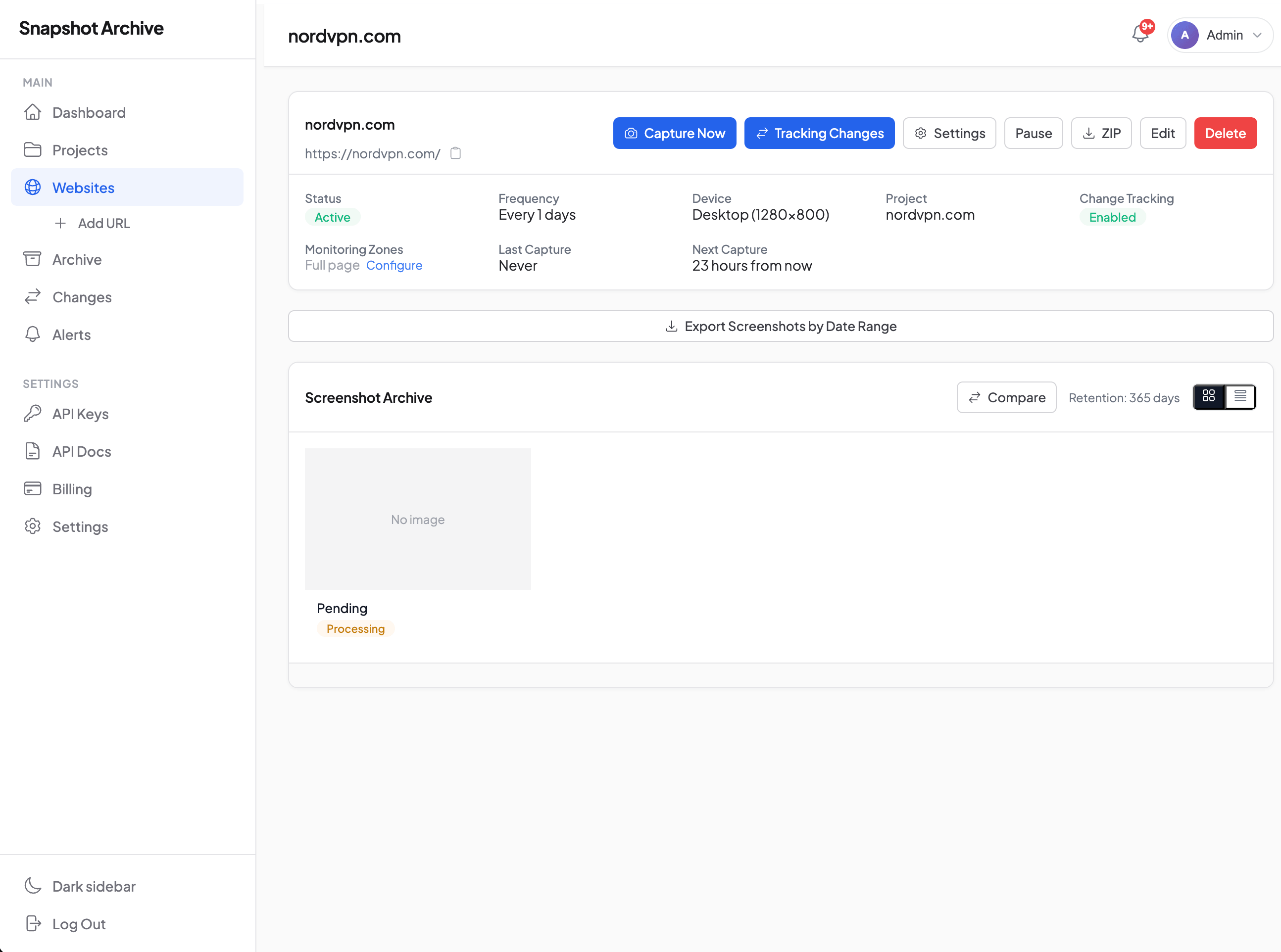The width and height of the screenshot is (1281, 952).
Task: Click the Archive box icon in sidebar
Action: (x=33, y=259)
